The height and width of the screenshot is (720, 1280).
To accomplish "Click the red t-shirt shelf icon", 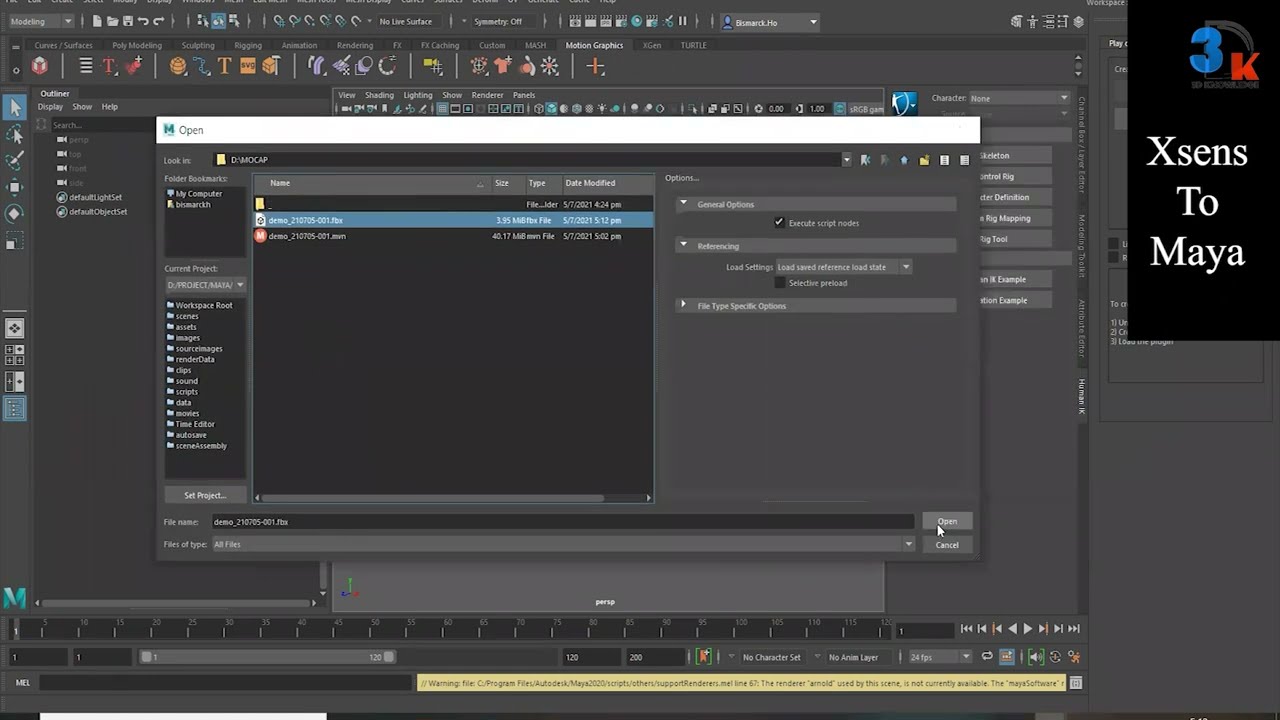I will click(x=503, y=66).
